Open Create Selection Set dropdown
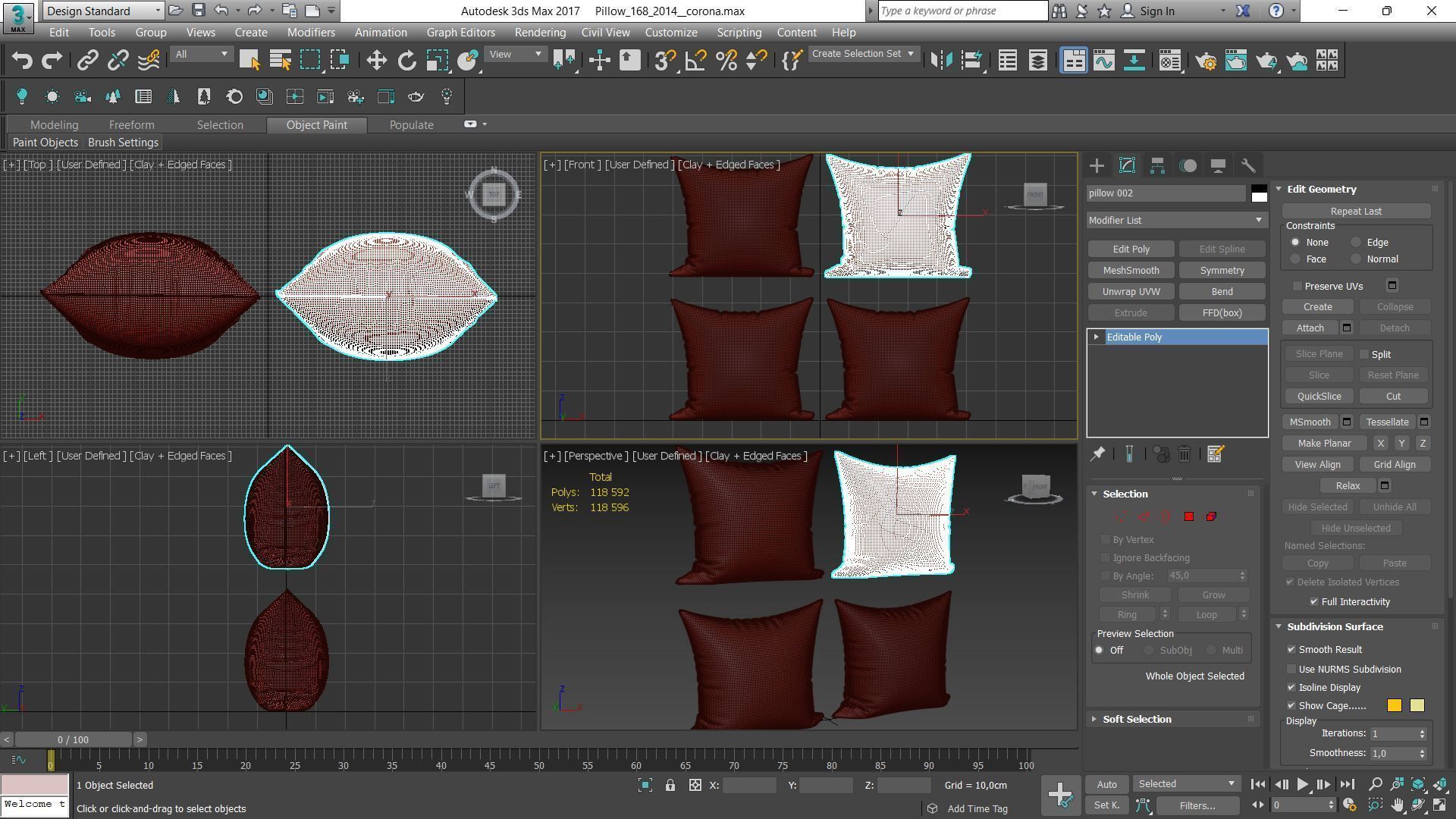 coord(863,54)
